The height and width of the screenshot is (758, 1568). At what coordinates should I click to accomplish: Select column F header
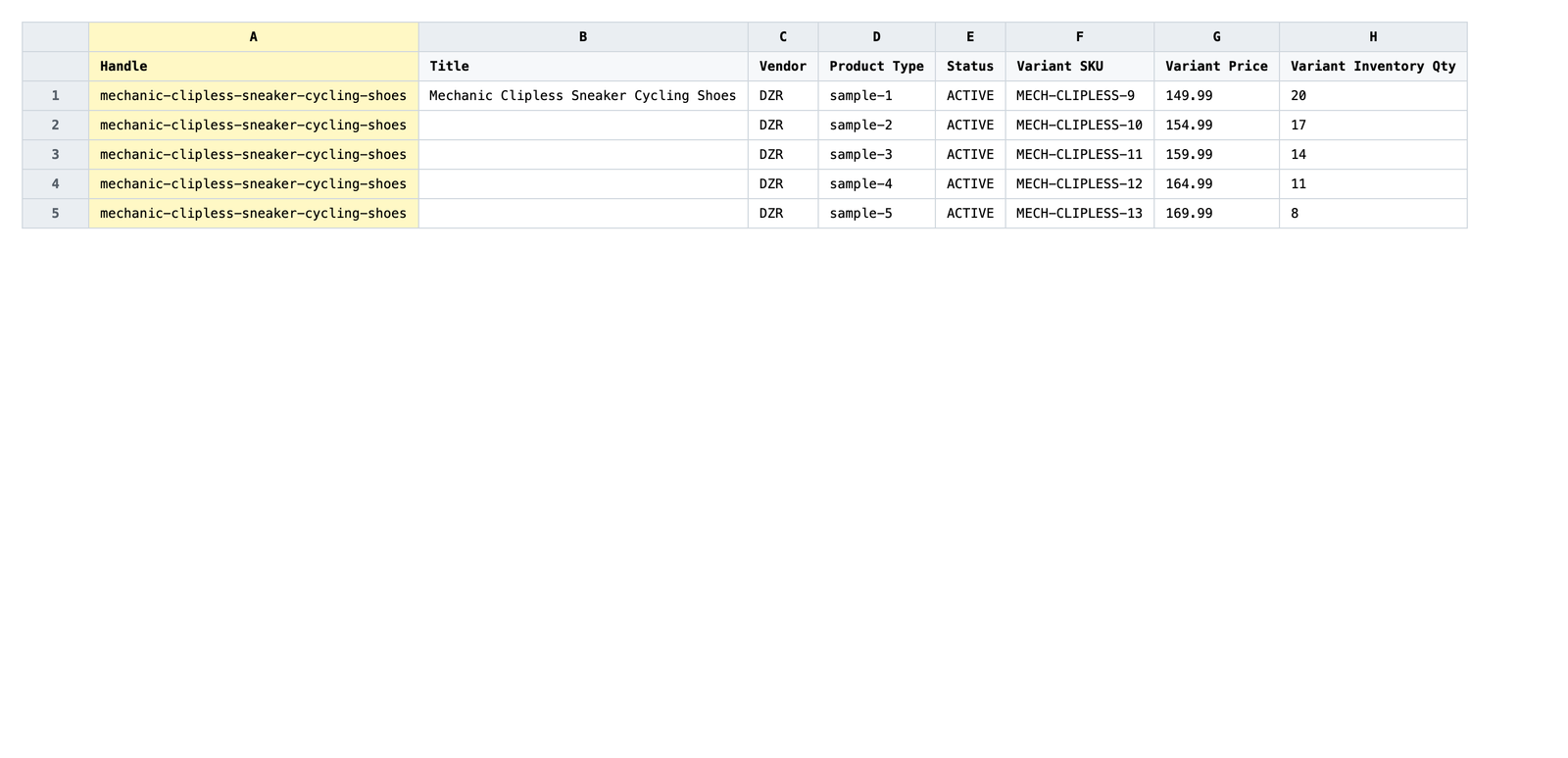tap(1080, 37)
